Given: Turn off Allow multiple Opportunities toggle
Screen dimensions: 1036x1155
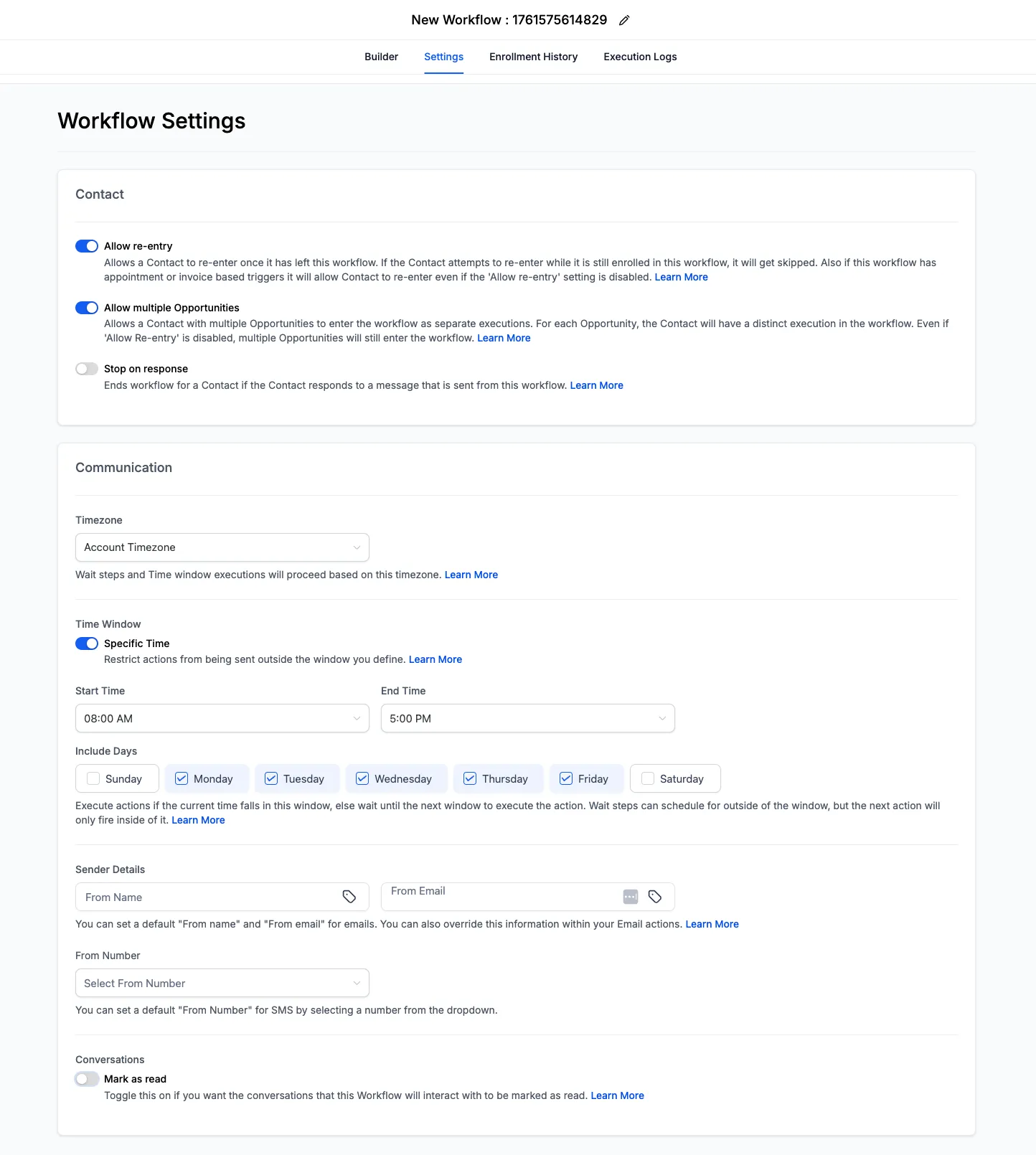Looking at the screenshot, I should (87, 308).
